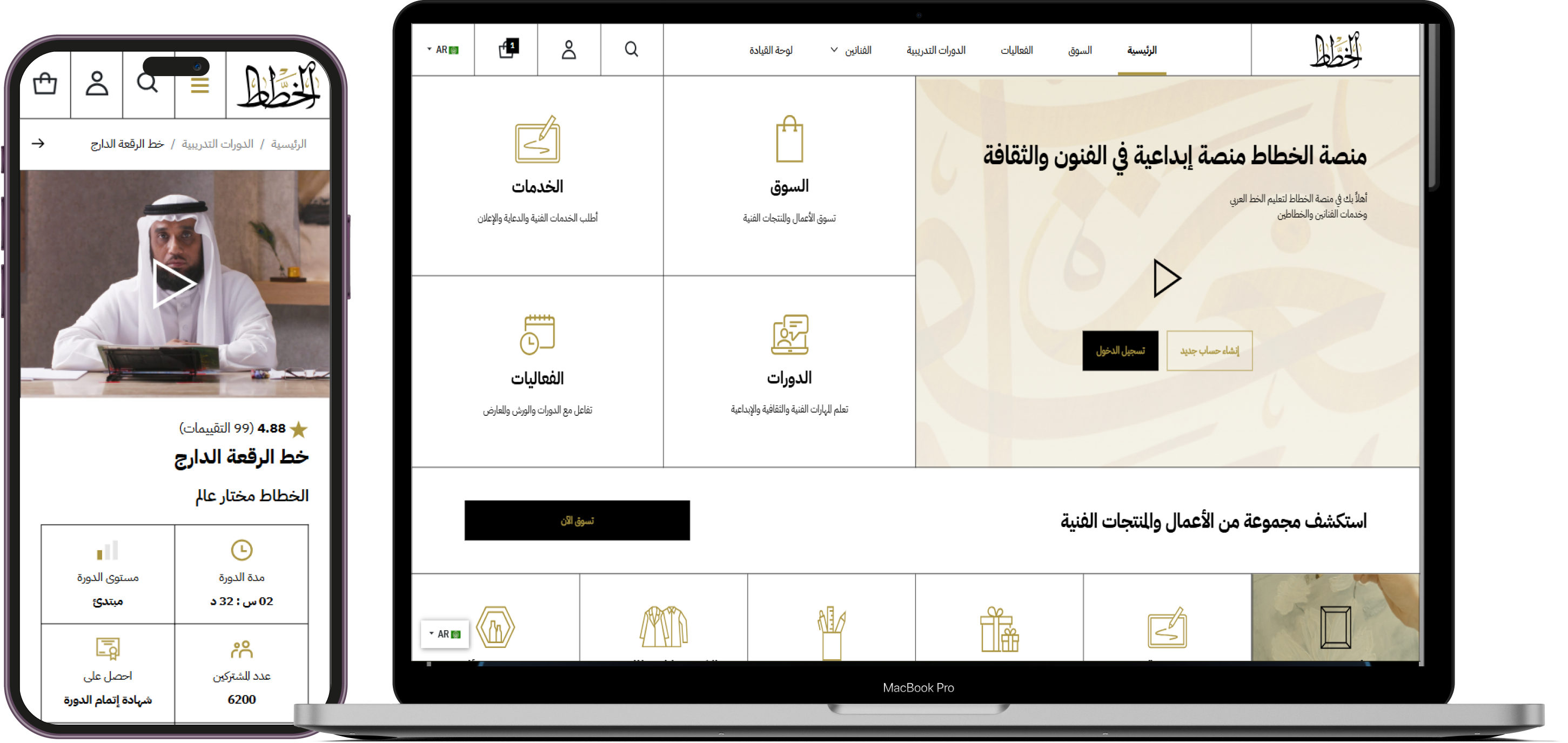Click the تسوق الآن button
This screenshot has width=1568, height=743.
point(577,521)
